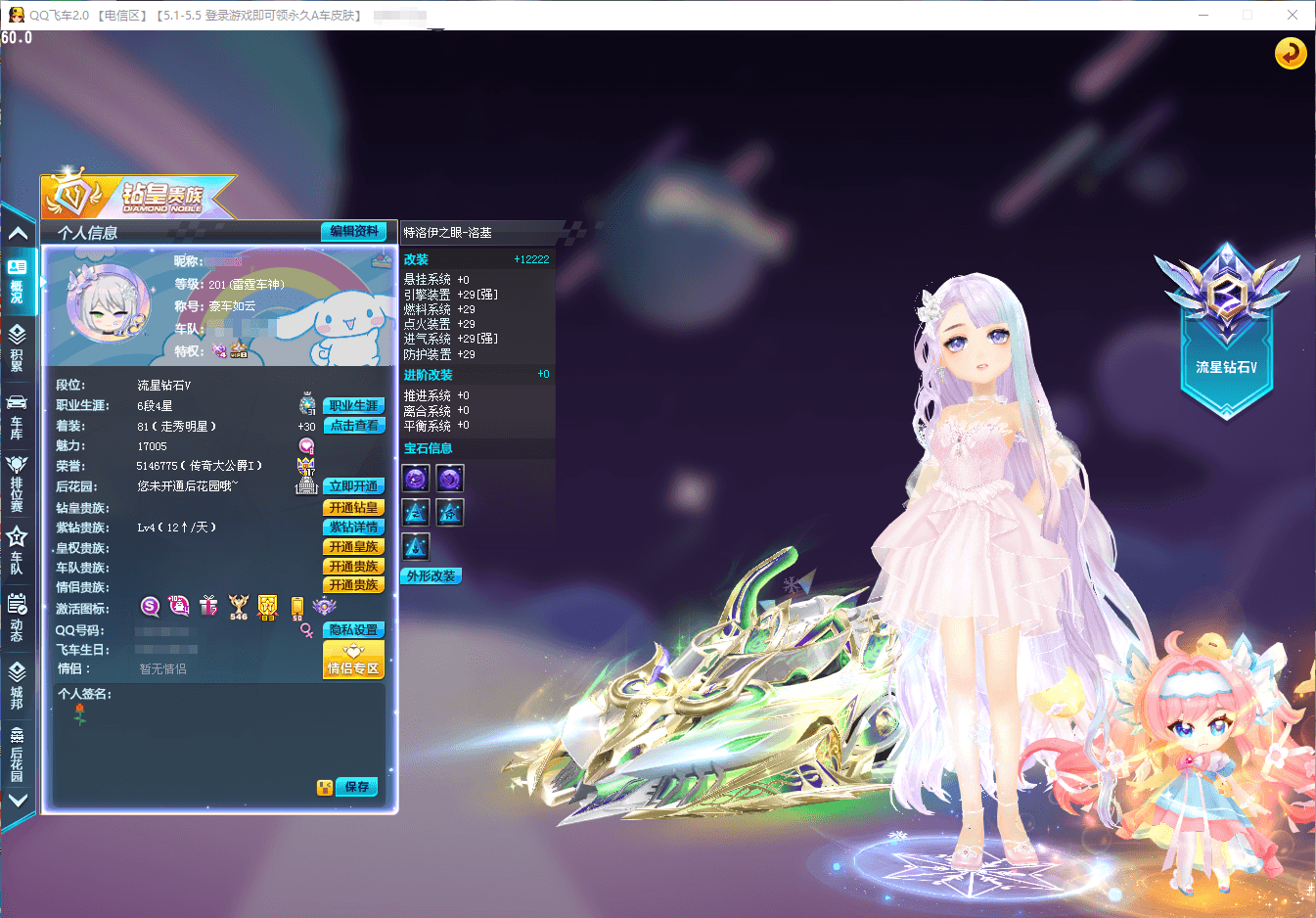Click the second blue triangle gem
This screenshot has width=1316, height=918.
click(450, 512)
